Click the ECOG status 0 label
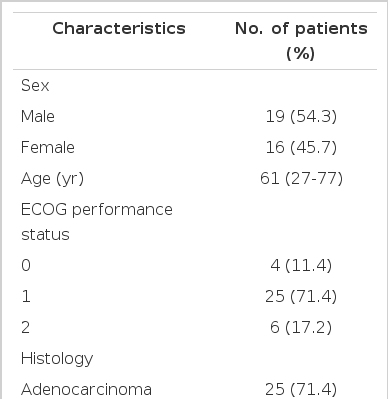388x399 pixels. pyautogui.click(x=26, y=265)
